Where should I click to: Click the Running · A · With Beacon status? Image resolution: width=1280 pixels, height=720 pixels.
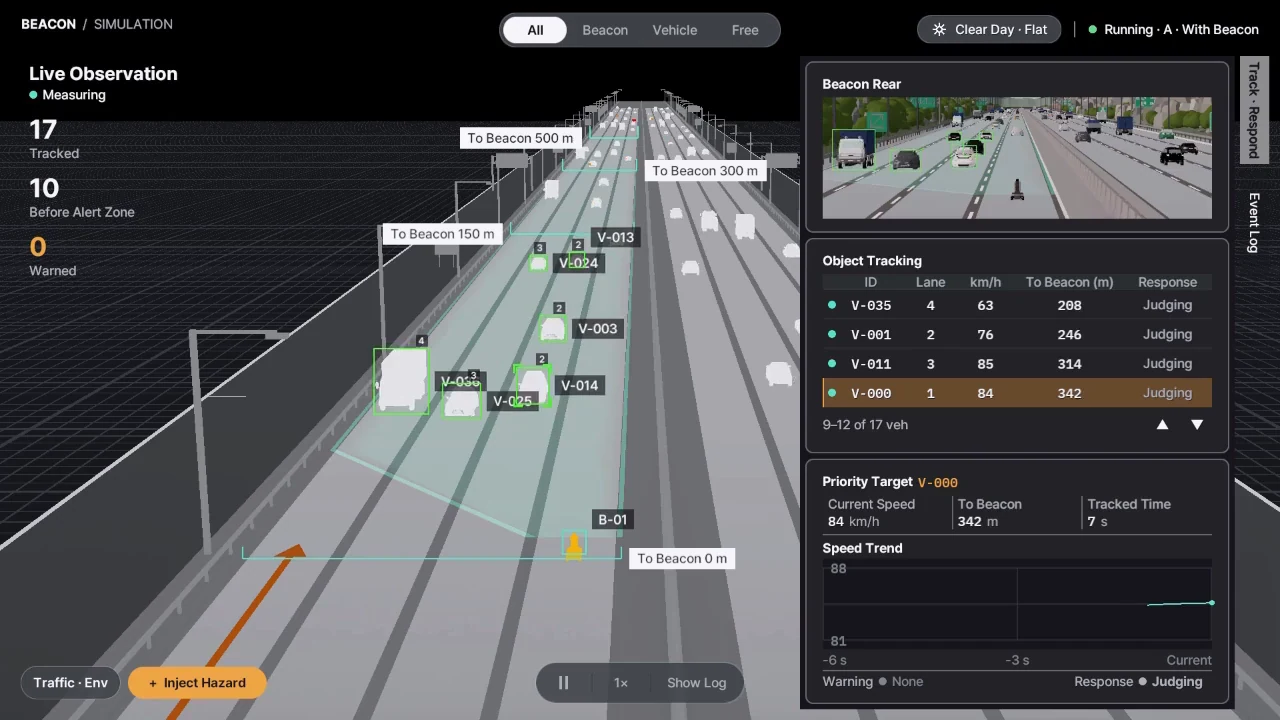[x=1173, y=29]
